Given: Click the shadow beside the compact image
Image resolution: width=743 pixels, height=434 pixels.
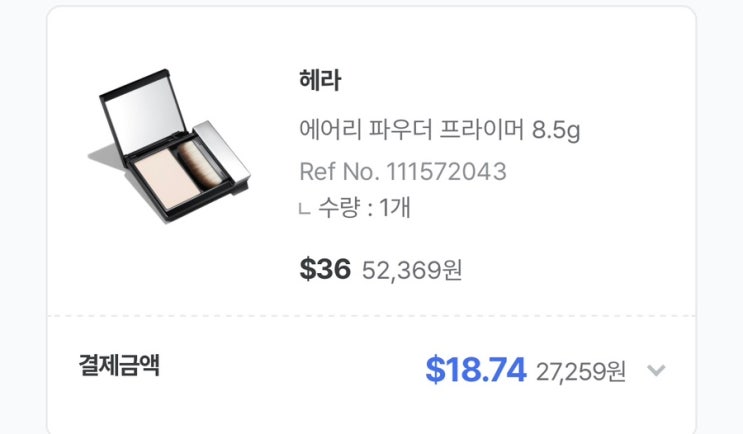Looking at the screenshot, I should (x=107, y=158).
